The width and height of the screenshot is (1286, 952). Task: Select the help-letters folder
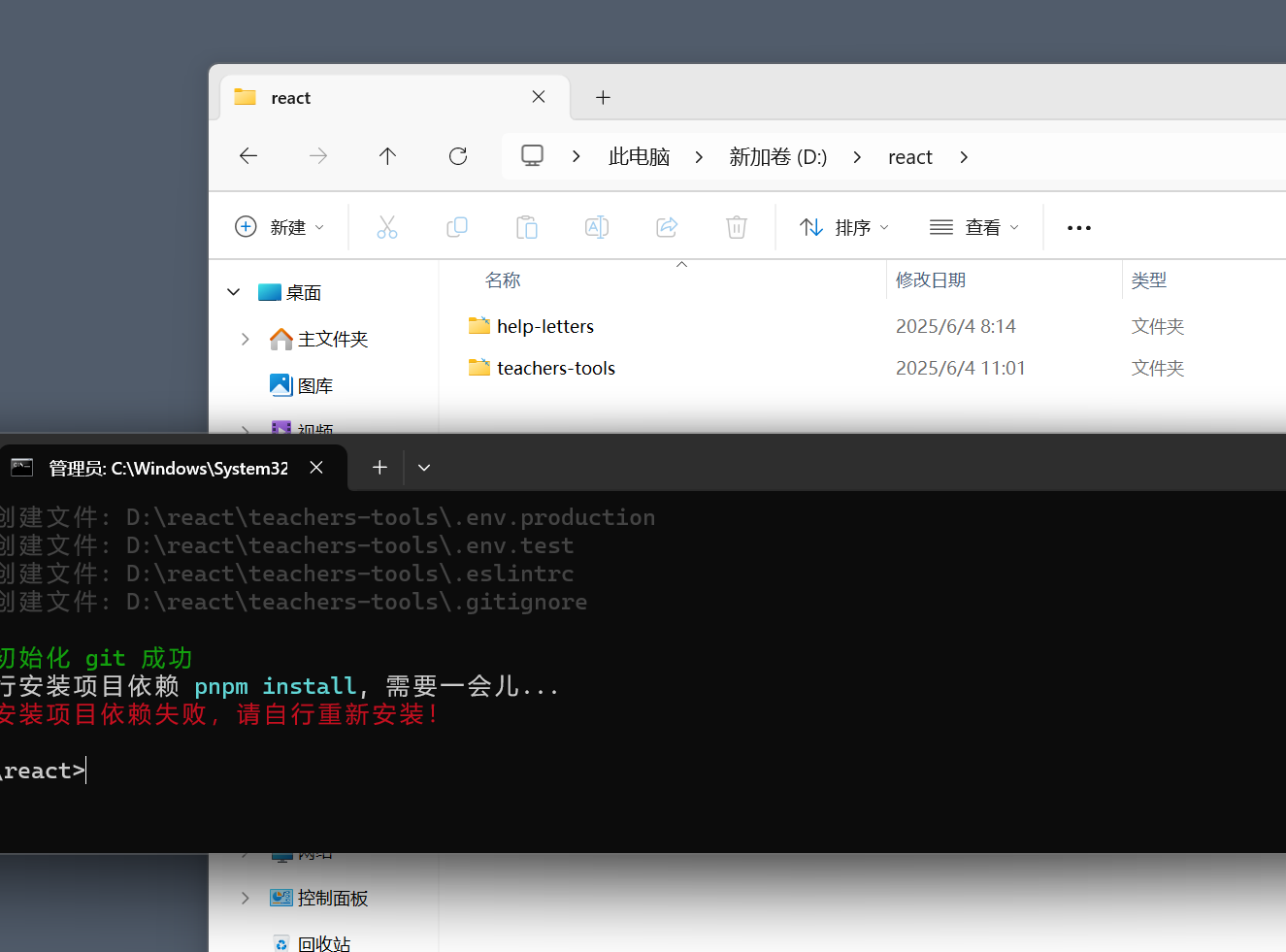pyautogui.click(x=545, y=326)
